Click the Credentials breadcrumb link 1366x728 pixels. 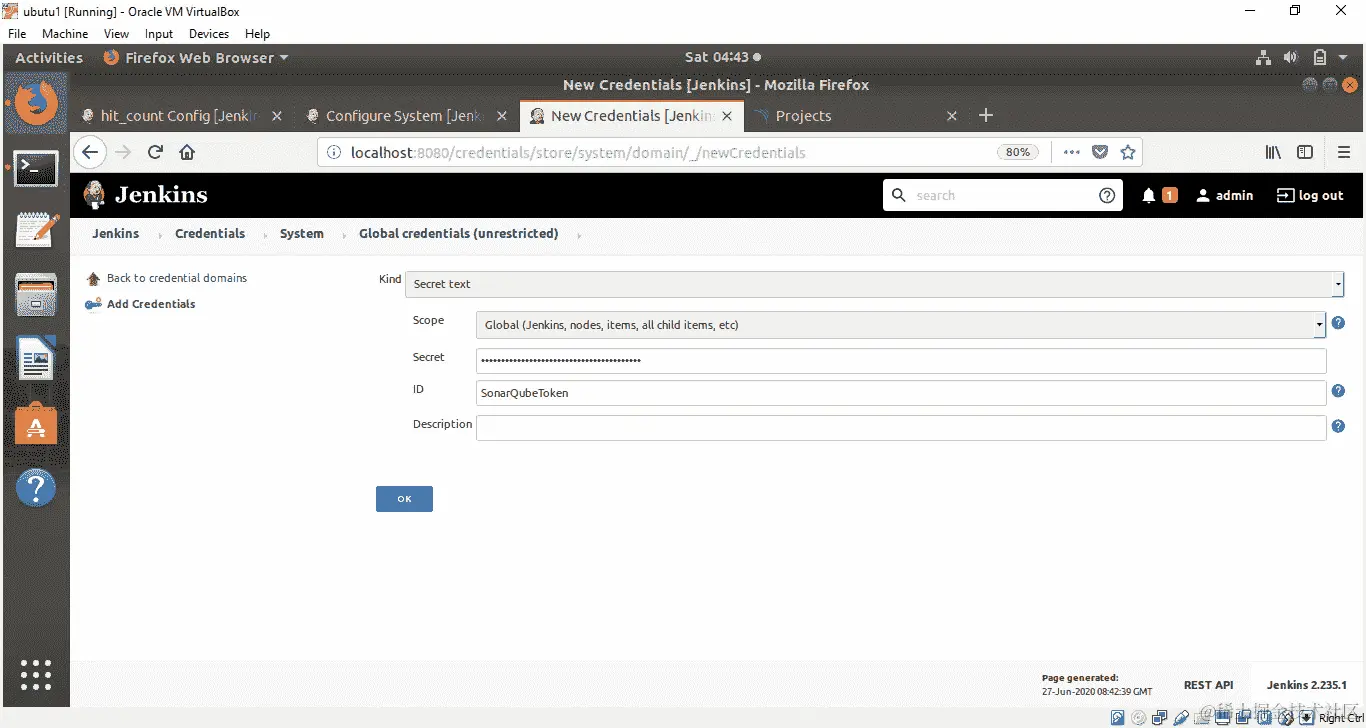coord(210,234)
